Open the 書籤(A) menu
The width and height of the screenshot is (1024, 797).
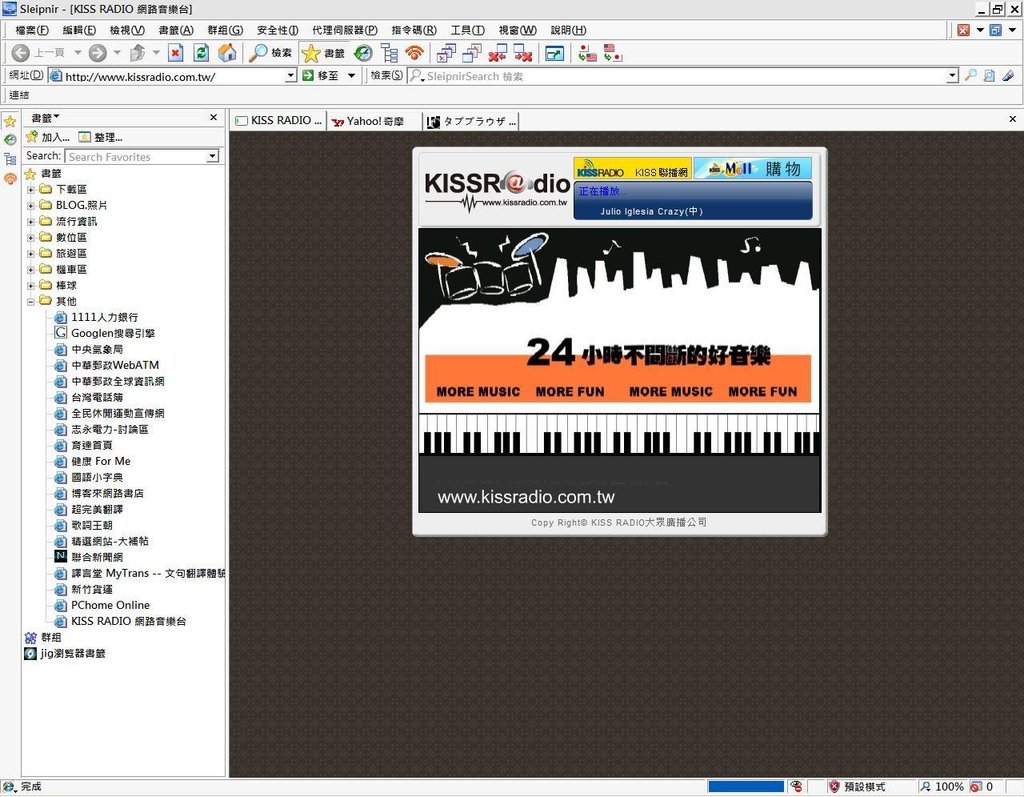pyautogui.click(x=176, y=30)
